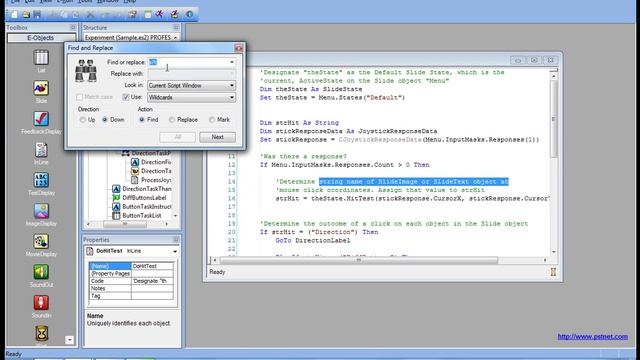
Task: Click the pin icon on the Properties panel header
Action: click(176, 240)
